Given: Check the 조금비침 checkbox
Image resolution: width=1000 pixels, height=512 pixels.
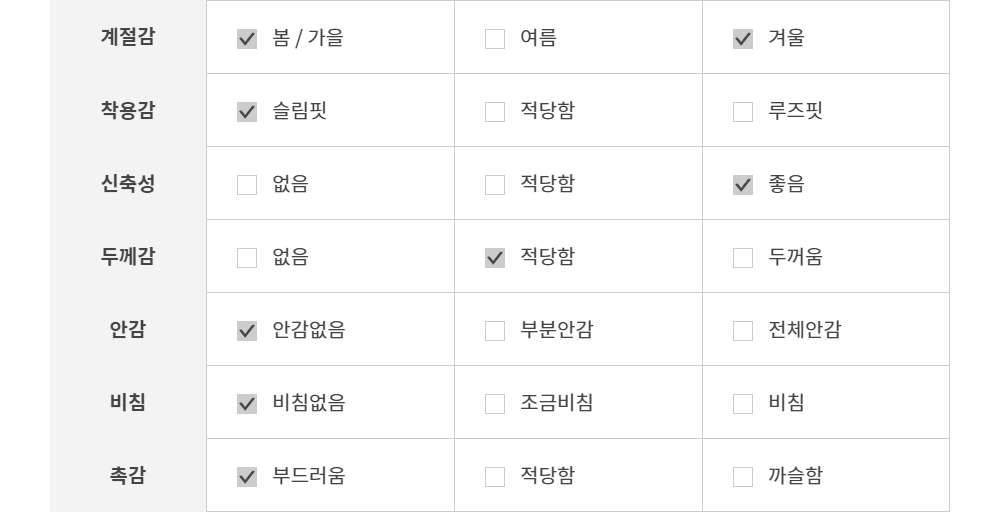Looking at the screenshot, I should tap(495, 404).
